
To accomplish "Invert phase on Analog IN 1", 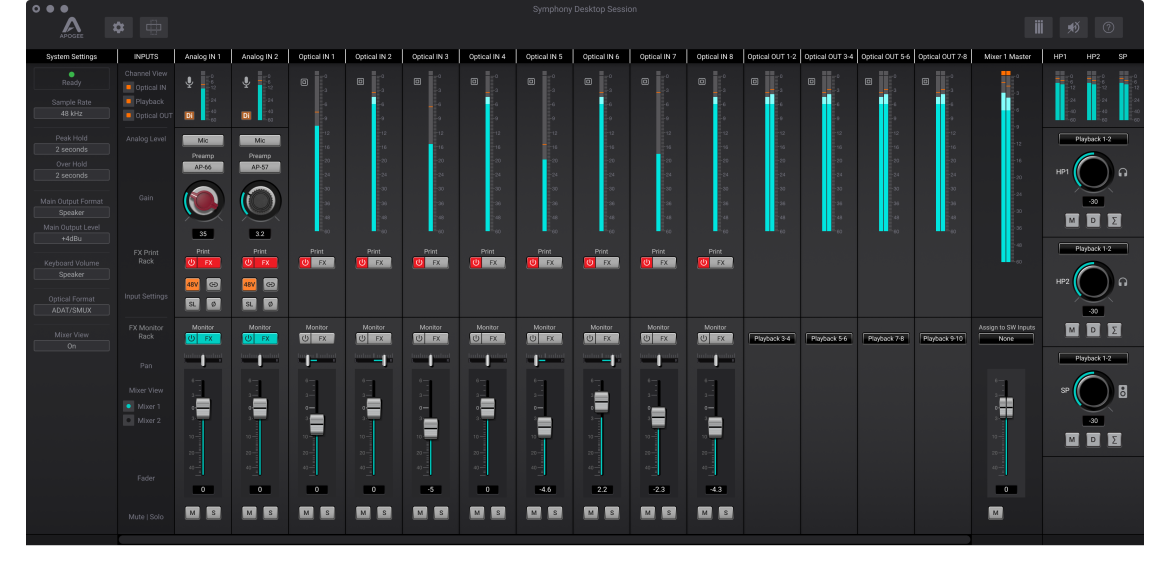I will (x=213, y=304).
